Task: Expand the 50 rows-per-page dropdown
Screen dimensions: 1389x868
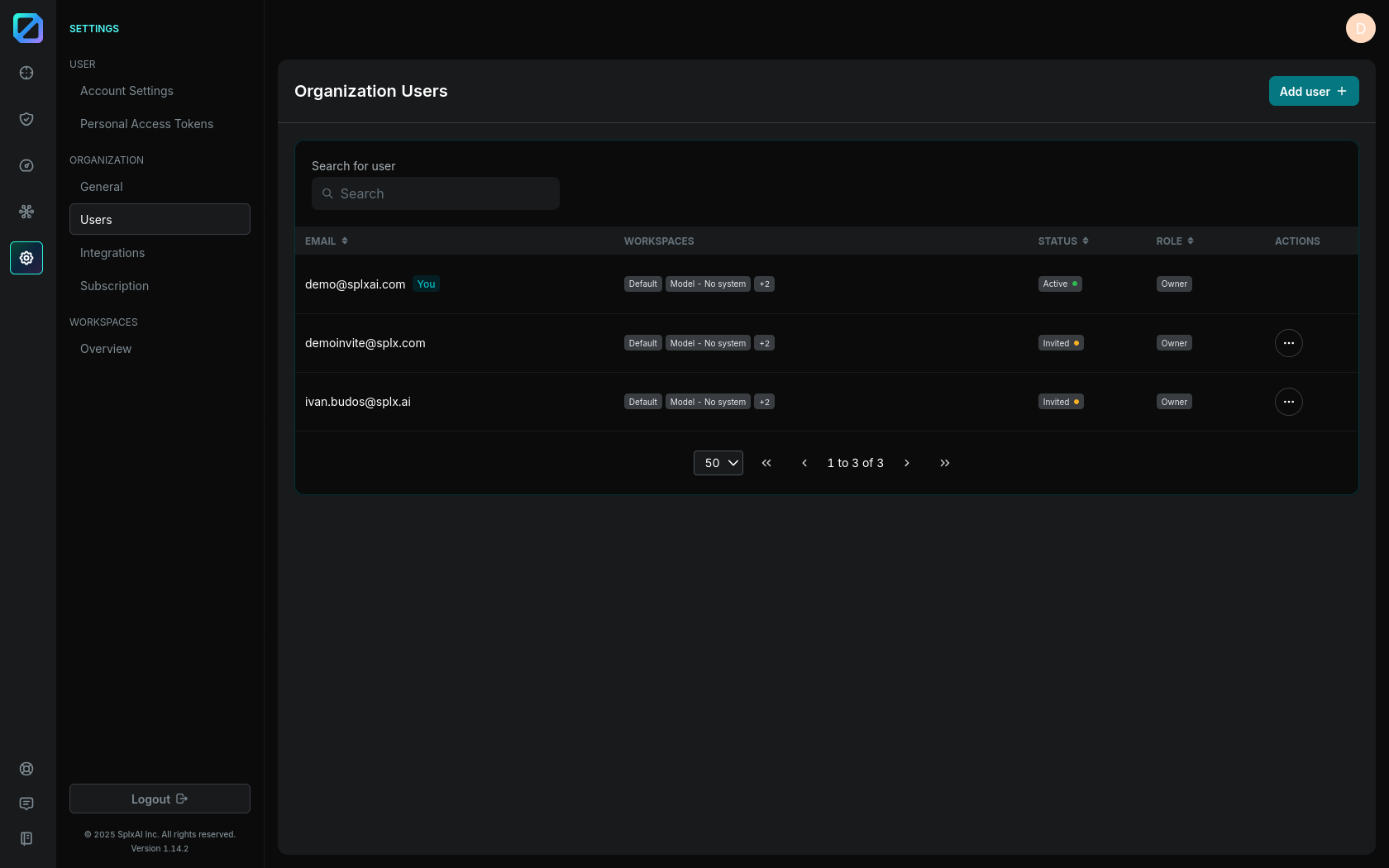Action: (718, 463)
